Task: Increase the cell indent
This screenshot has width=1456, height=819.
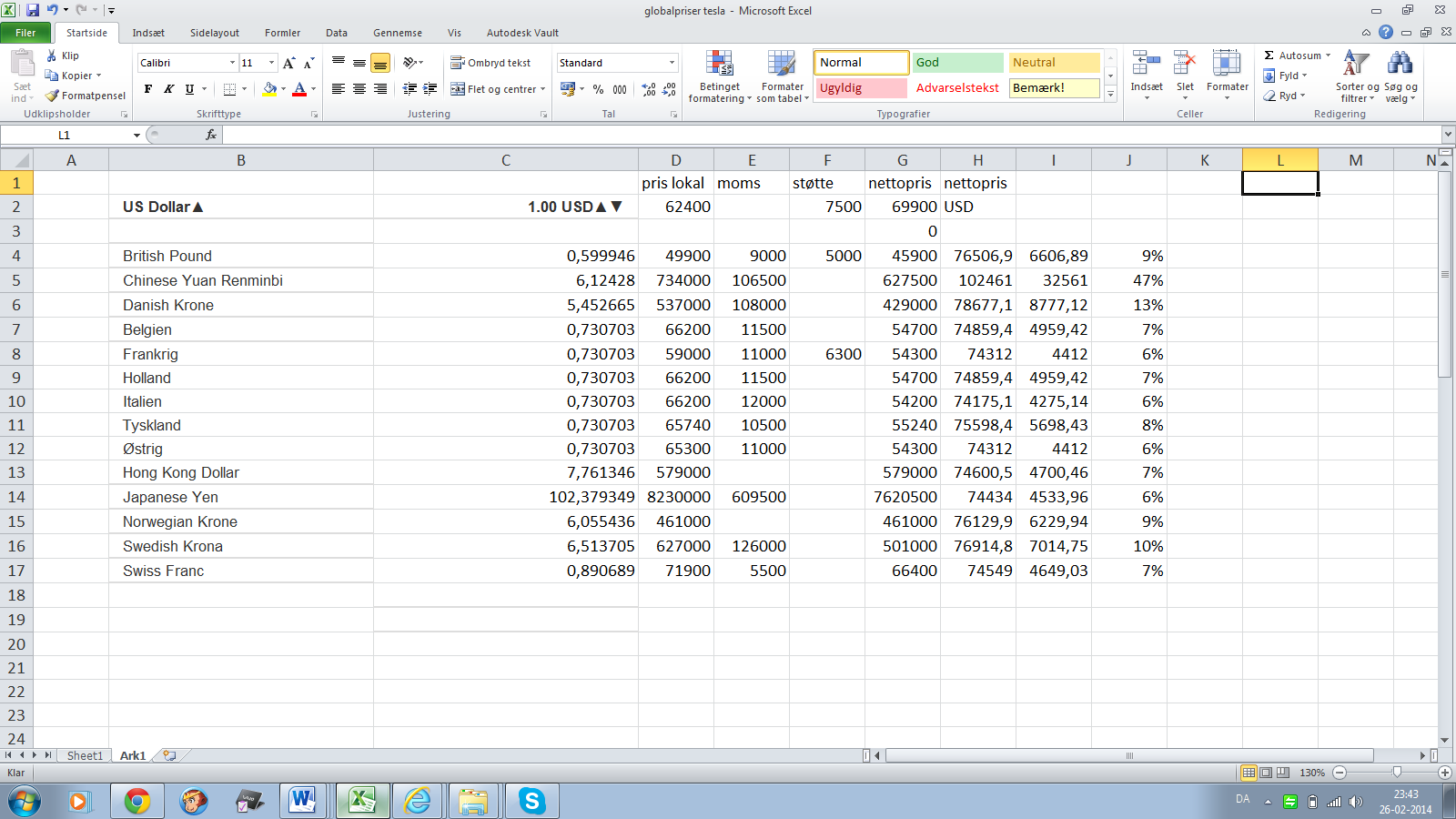Action: [430, 89]
